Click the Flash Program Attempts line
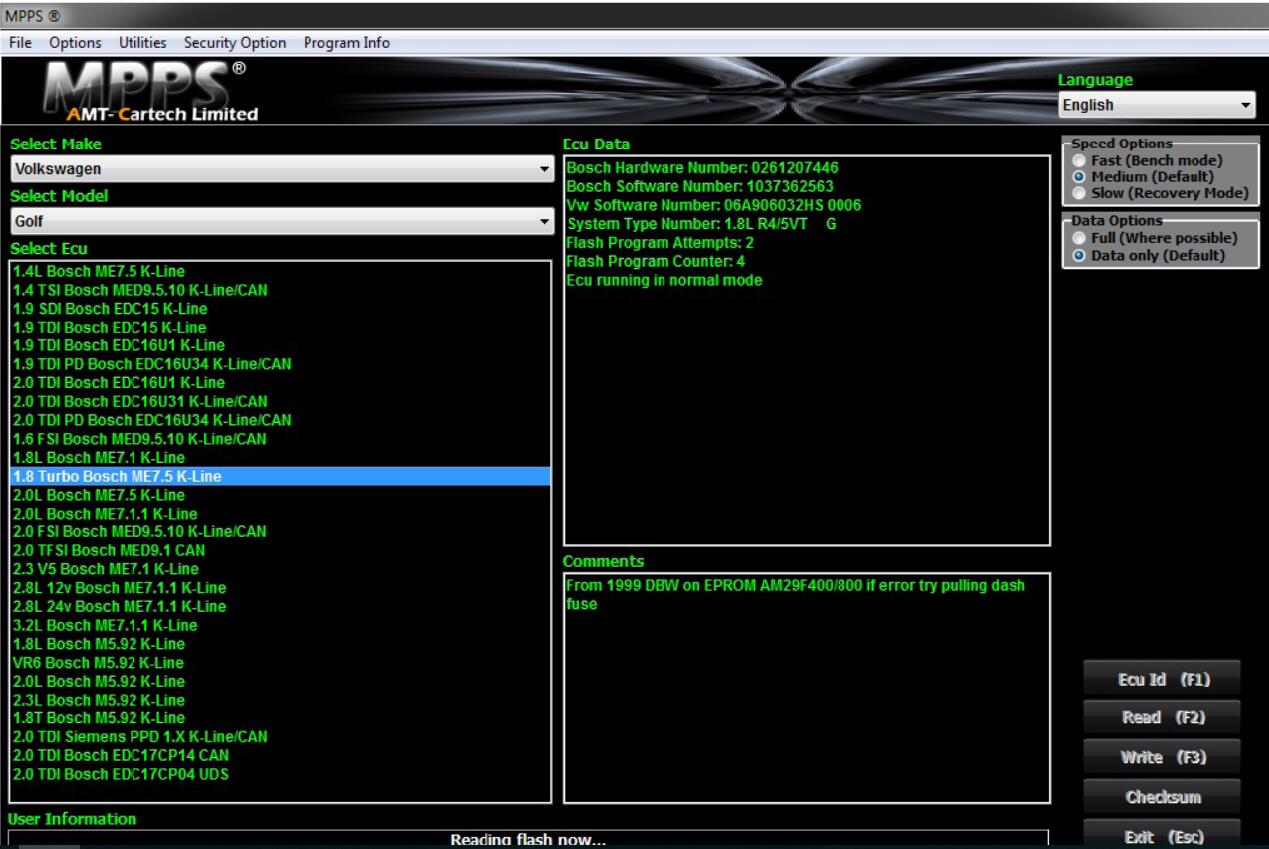 (x=660, y=243)
